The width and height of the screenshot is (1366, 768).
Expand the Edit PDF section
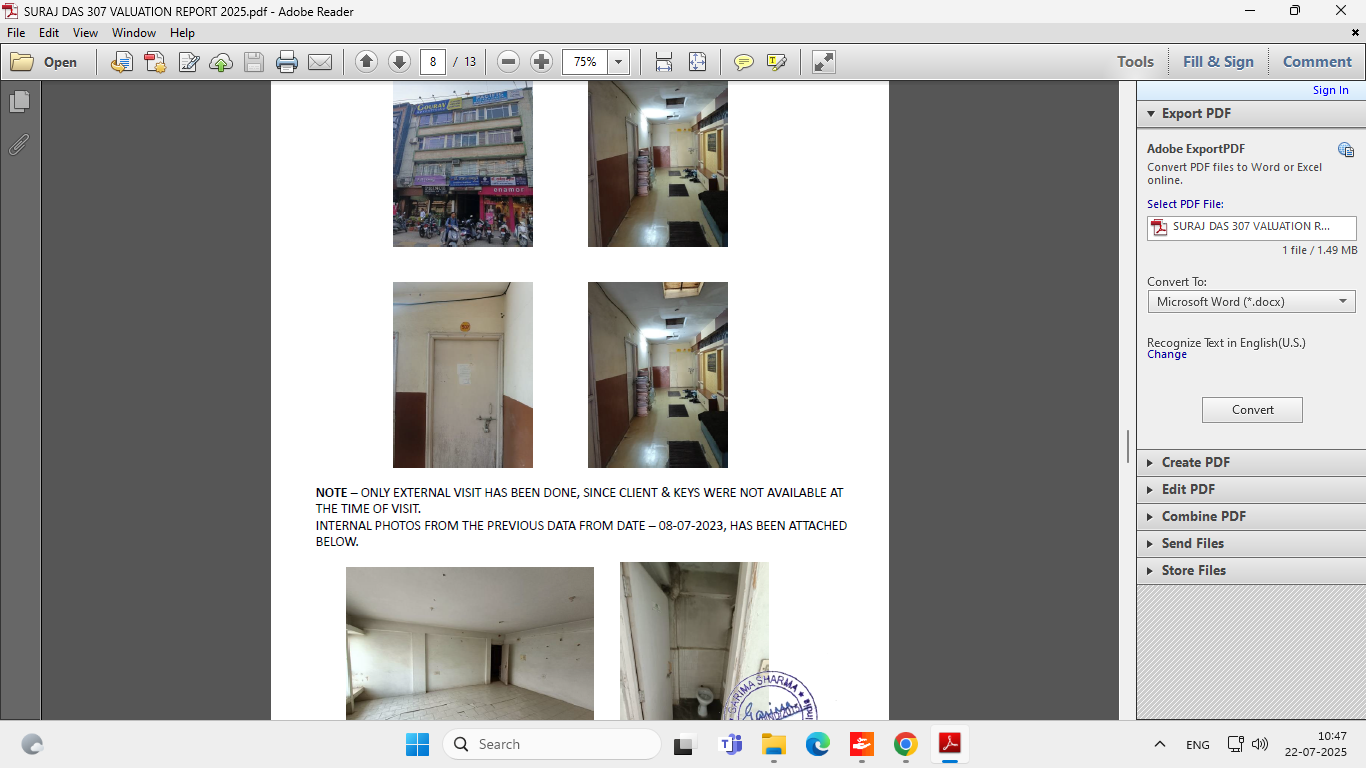pyautogui.click(x=1250, y=489)
